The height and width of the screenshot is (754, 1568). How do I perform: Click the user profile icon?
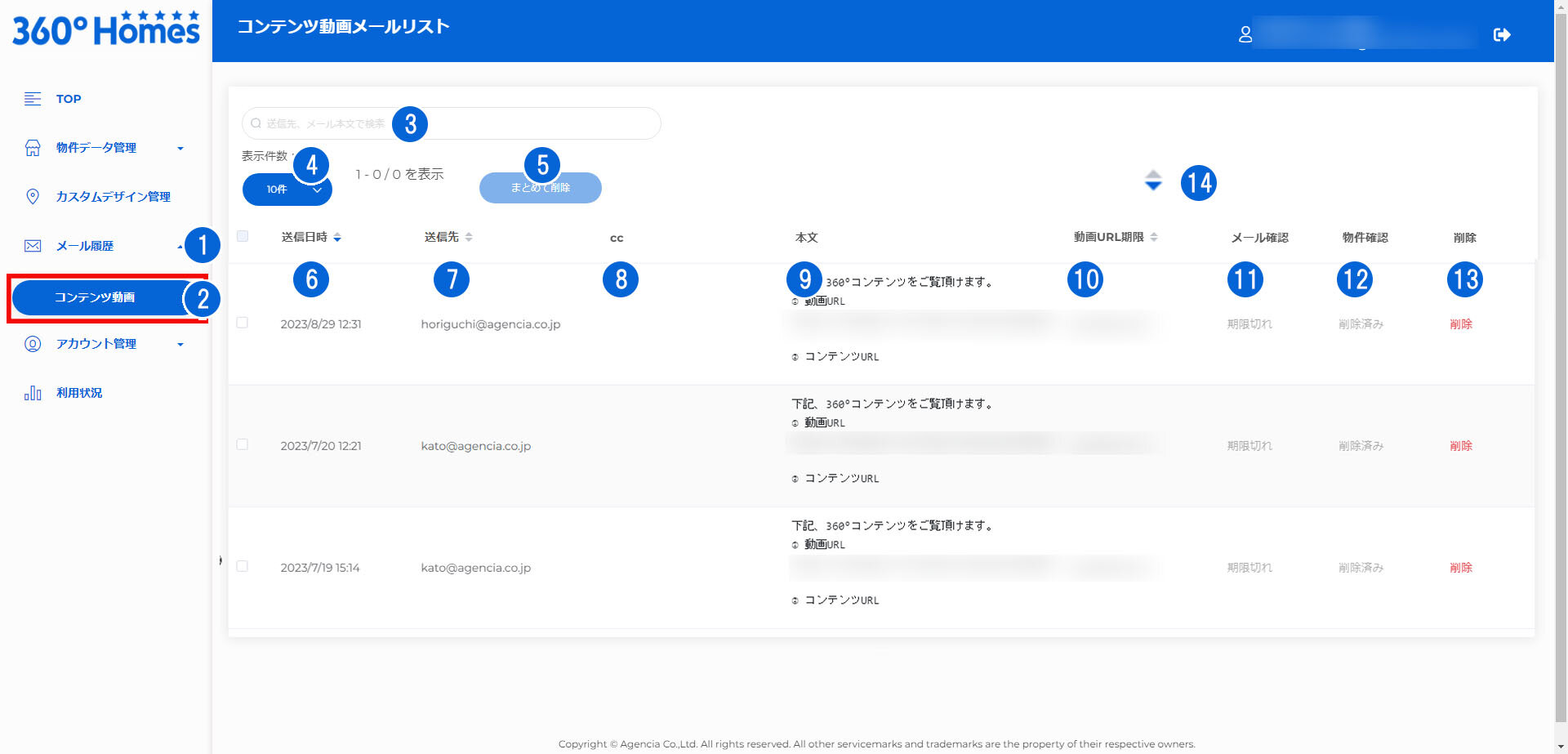pos(1245,34)
